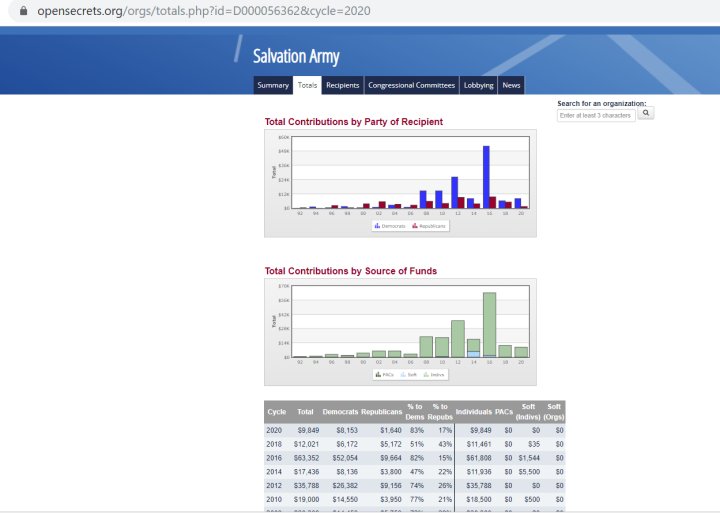Open the News tab
The image size is (720, 514).
coord(511,85)
